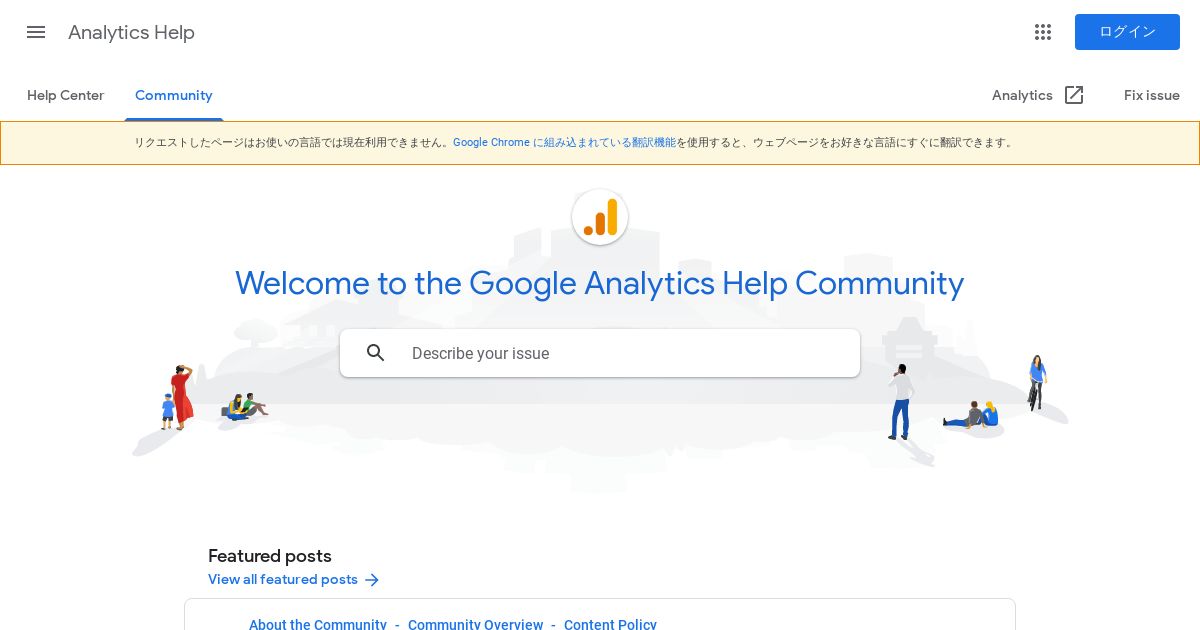
Task: Click the ログイン sign-in button
Action: [x=1127, y=32]
